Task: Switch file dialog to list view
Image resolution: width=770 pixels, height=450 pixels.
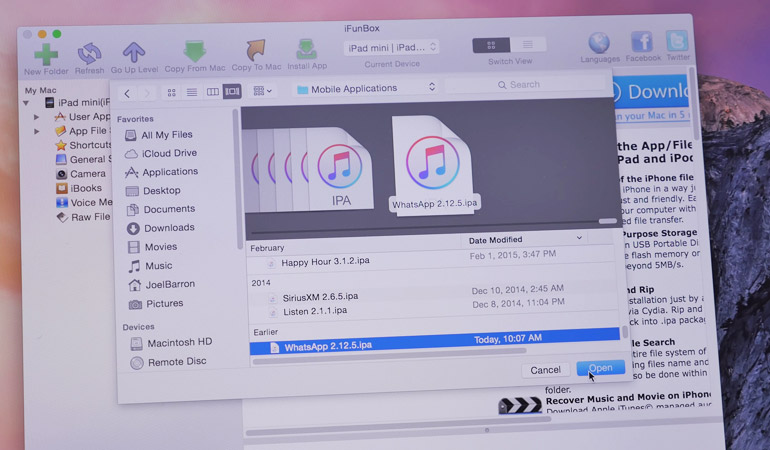Action: click(191, 92)
